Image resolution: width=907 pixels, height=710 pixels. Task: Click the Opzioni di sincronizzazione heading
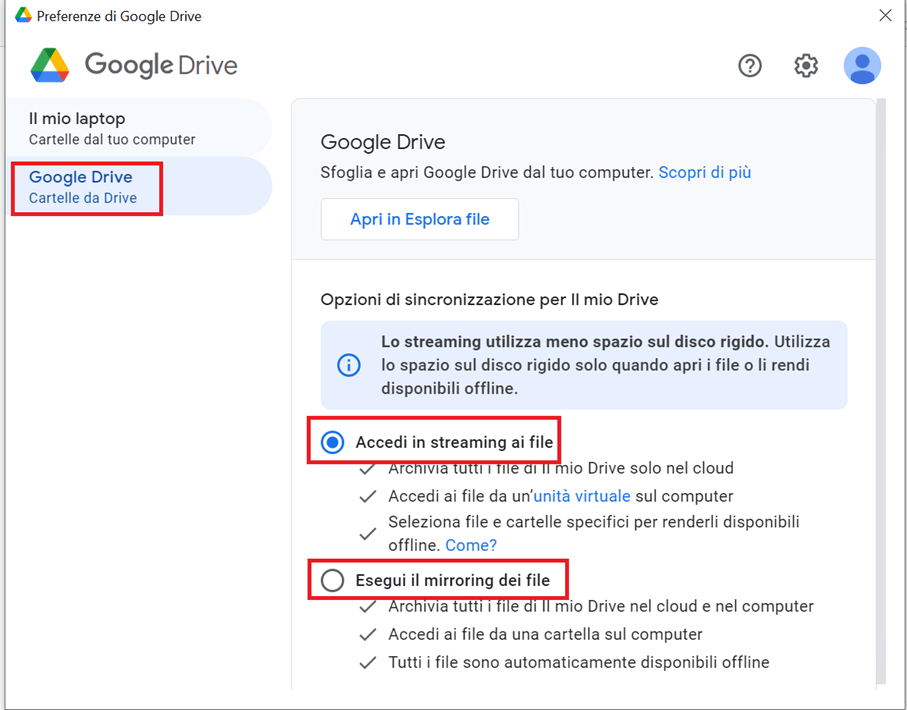(x=489, y=299)
